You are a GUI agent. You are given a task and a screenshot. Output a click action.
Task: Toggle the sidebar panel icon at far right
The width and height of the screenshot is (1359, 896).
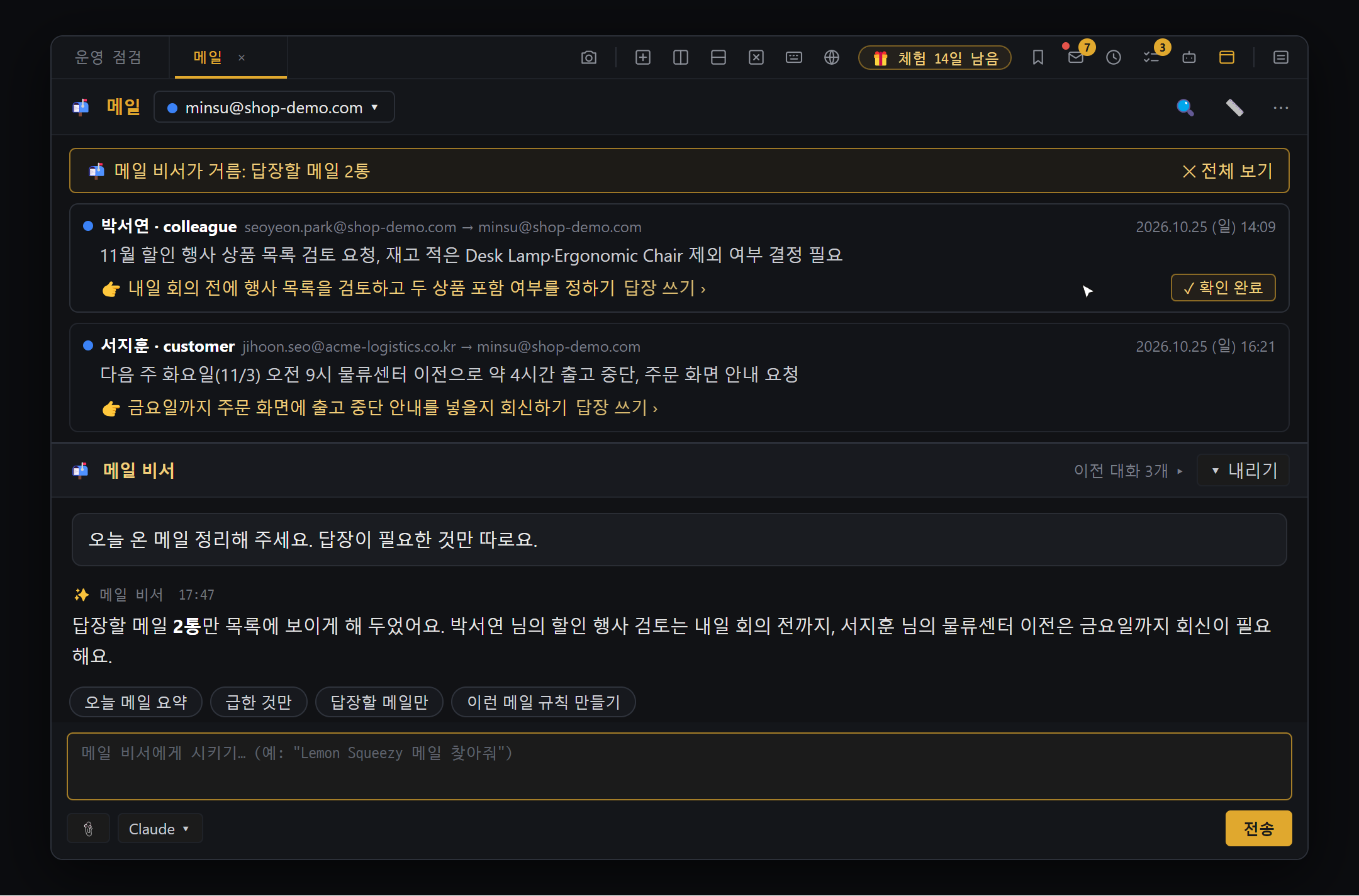(1281, 57)
